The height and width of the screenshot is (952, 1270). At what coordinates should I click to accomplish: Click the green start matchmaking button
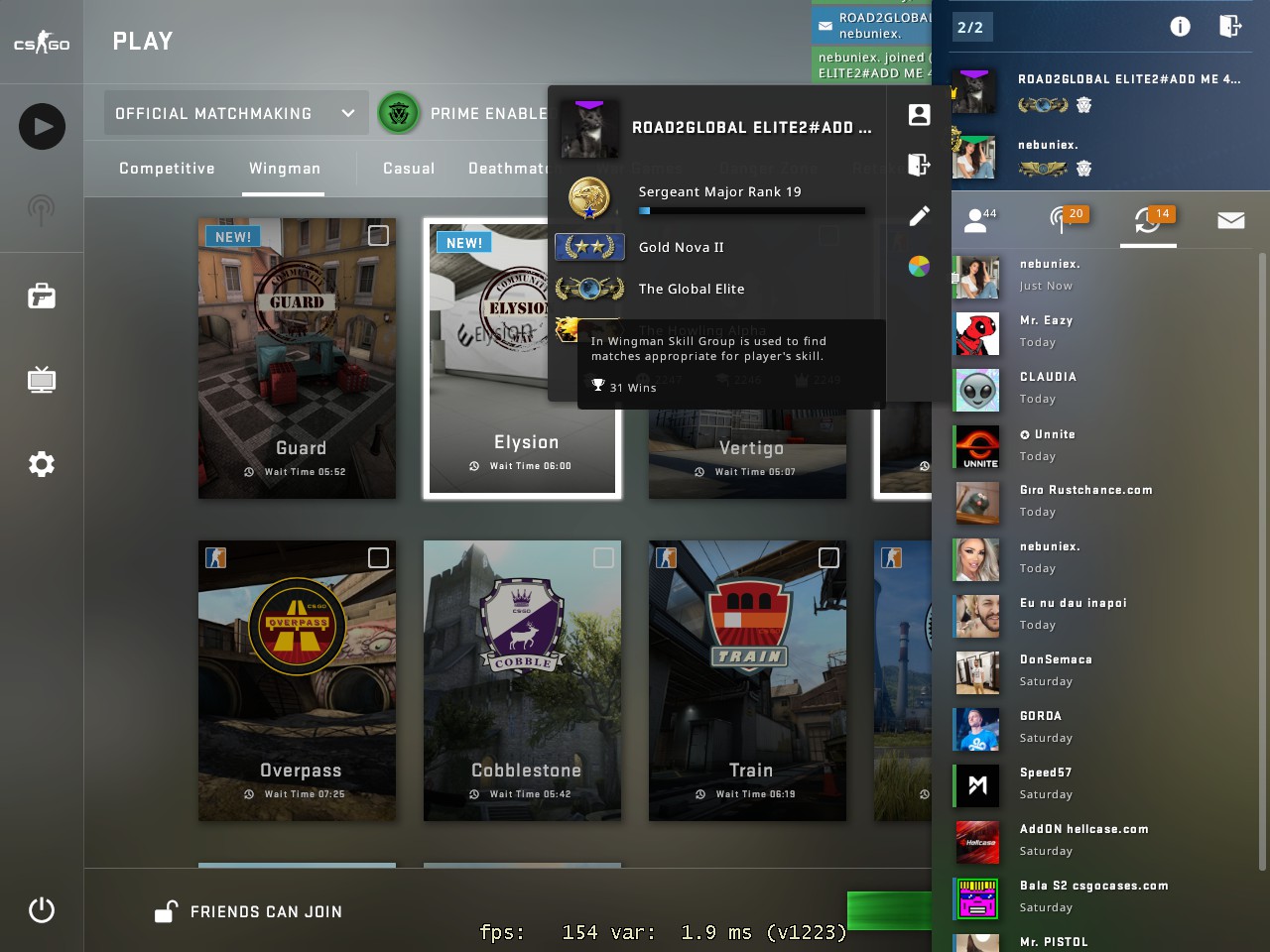(889, 910)
